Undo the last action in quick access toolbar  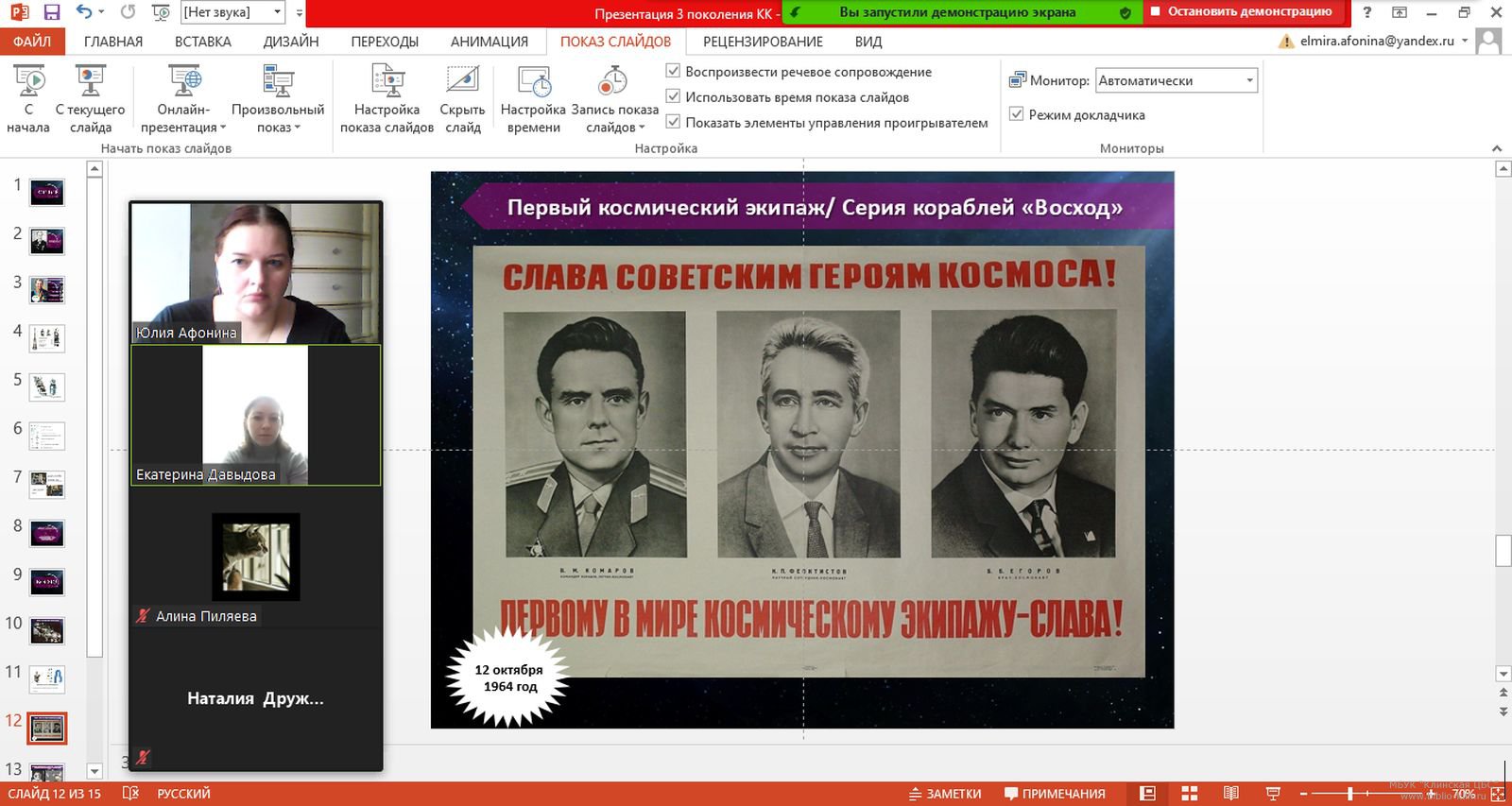[84, 12]
